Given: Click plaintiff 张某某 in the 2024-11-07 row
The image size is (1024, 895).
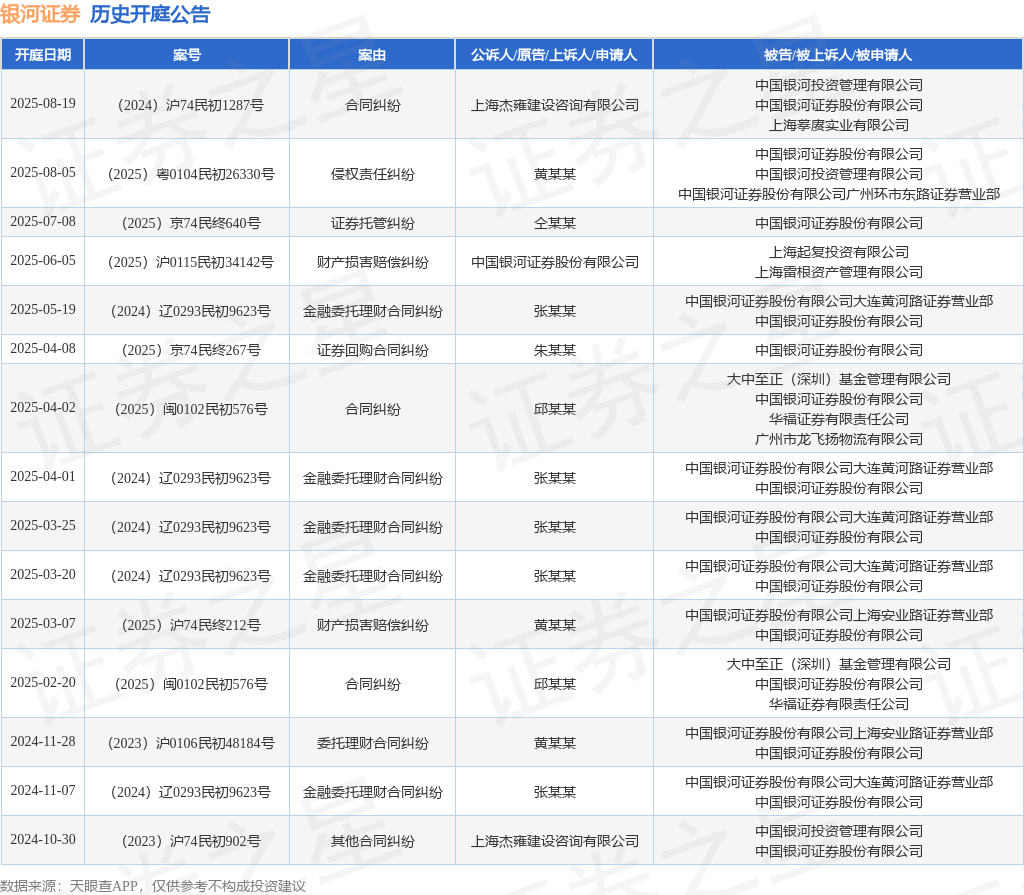Looking at the screenshot, I should pyautogui.click(x=554, y=792).
